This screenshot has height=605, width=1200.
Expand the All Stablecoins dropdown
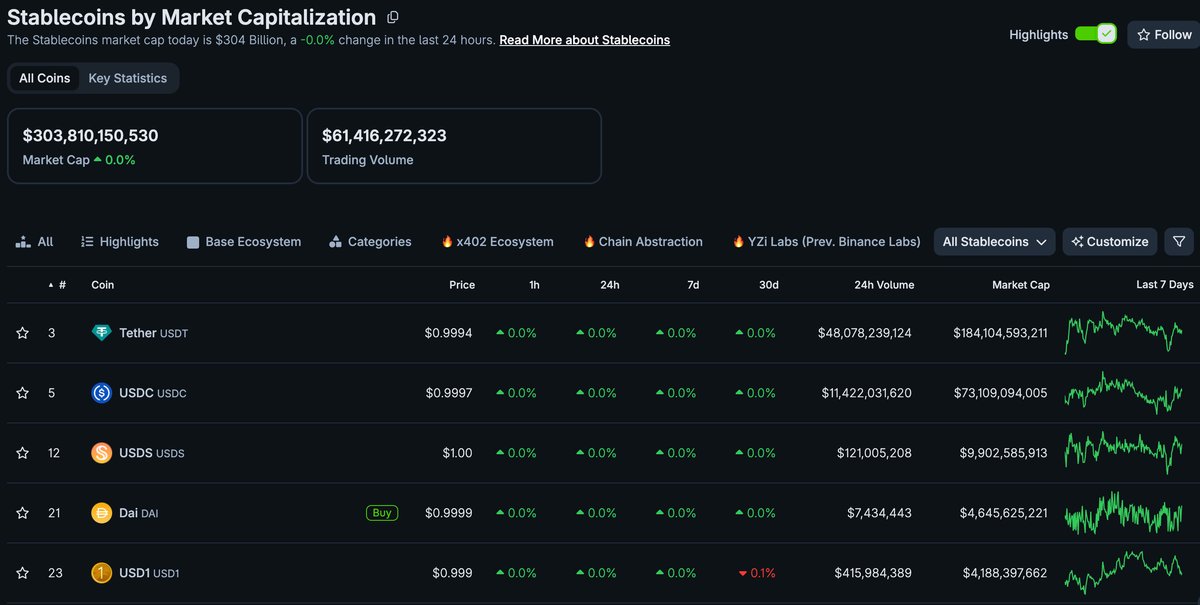[995, 241]
